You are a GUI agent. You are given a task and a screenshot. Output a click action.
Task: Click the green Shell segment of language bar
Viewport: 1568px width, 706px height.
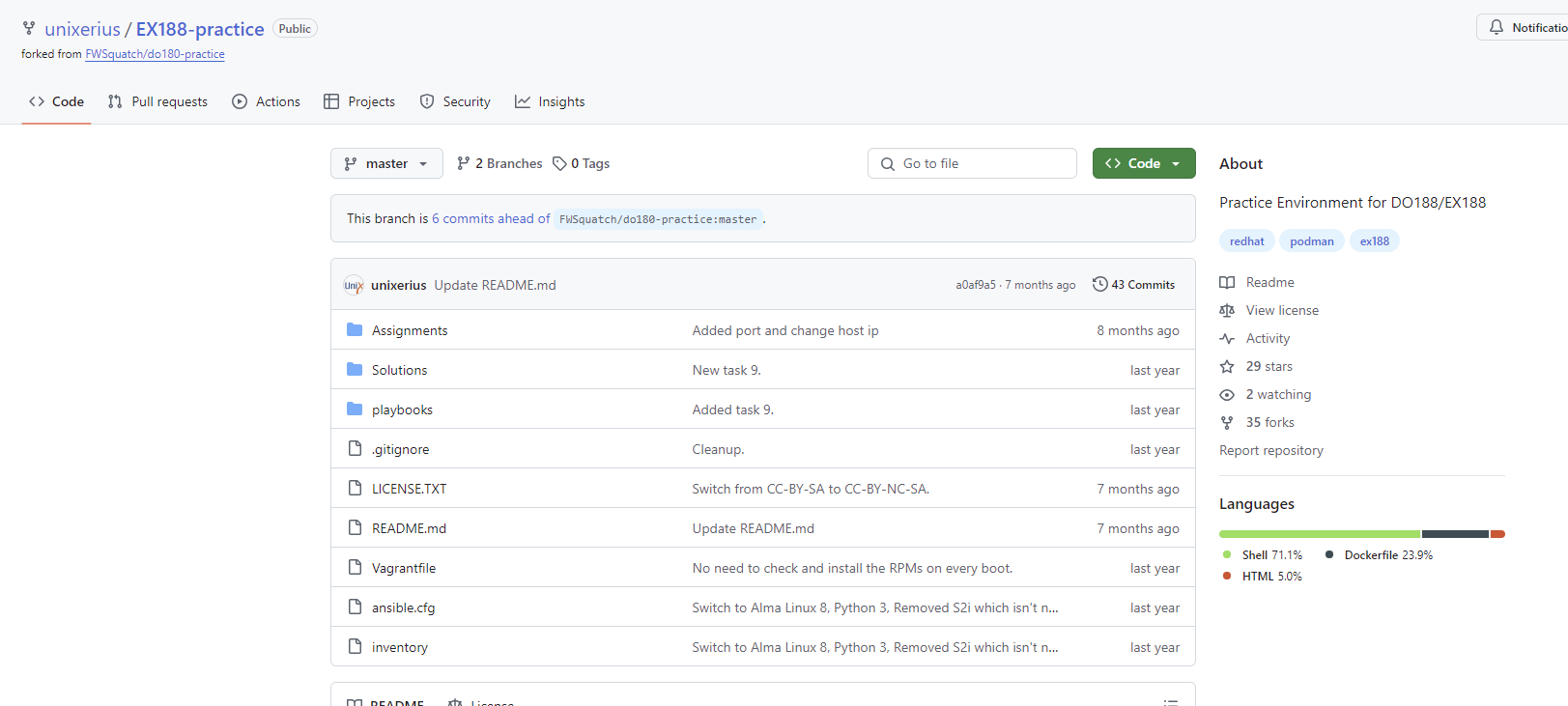[1320, 534]
